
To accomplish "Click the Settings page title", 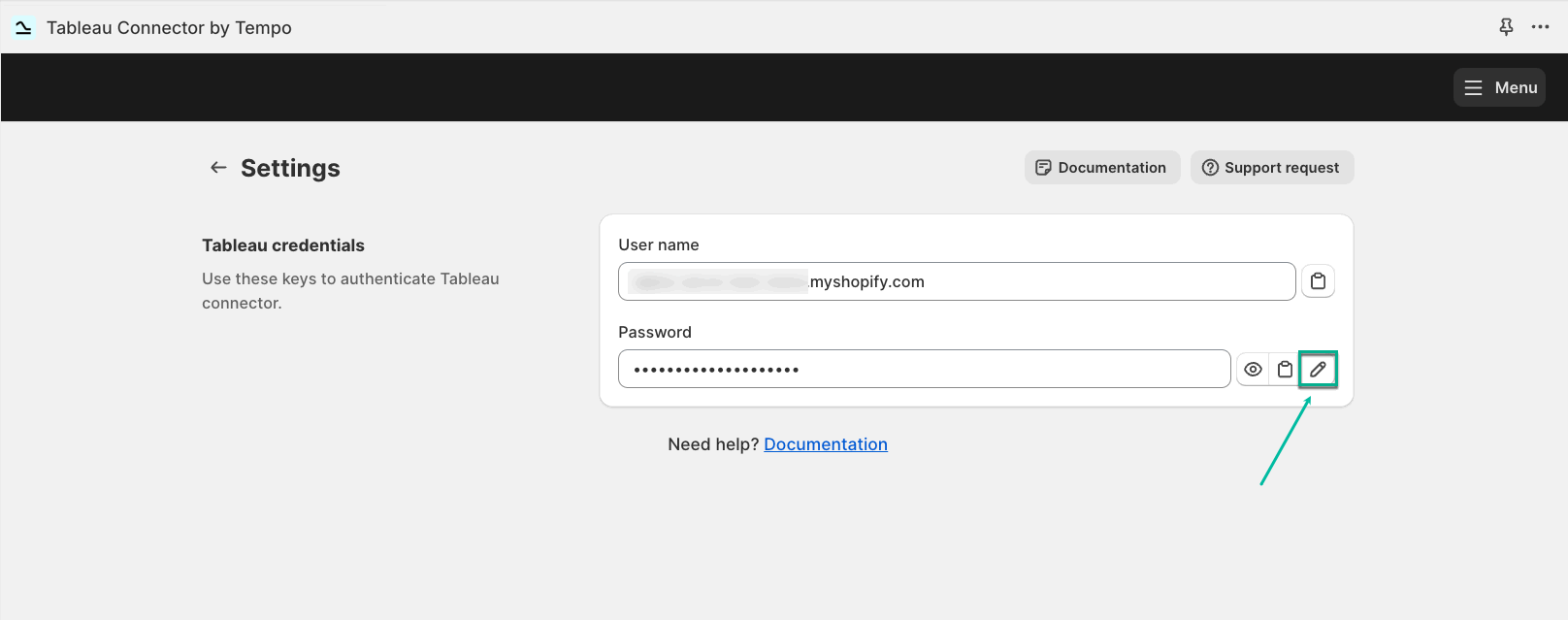I will tap(290, 168).
